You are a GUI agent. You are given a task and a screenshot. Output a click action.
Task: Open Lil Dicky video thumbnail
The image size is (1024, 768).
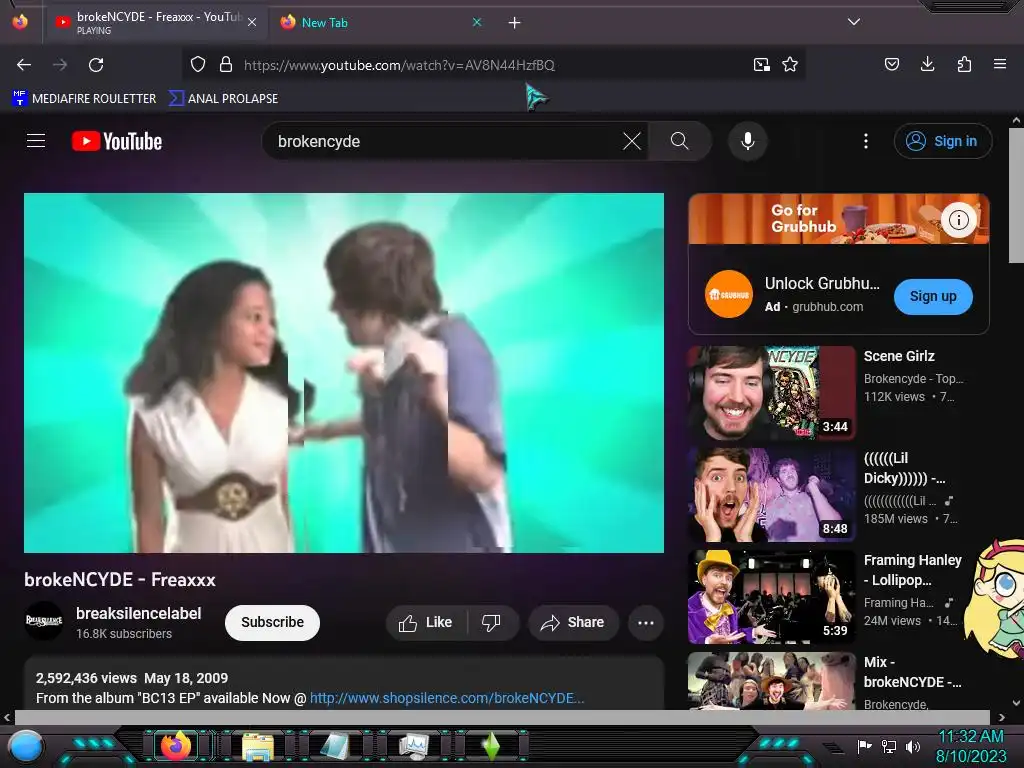[x=771, y=495]
